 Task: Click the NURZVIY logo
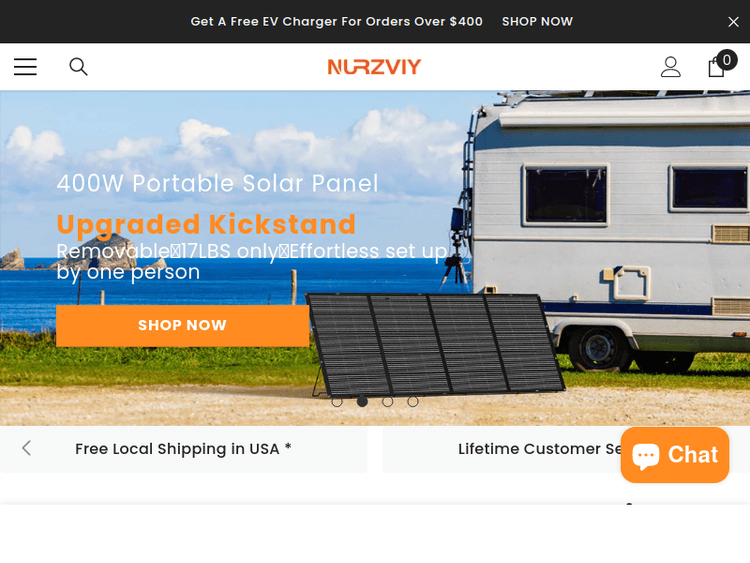coord(375,67)
